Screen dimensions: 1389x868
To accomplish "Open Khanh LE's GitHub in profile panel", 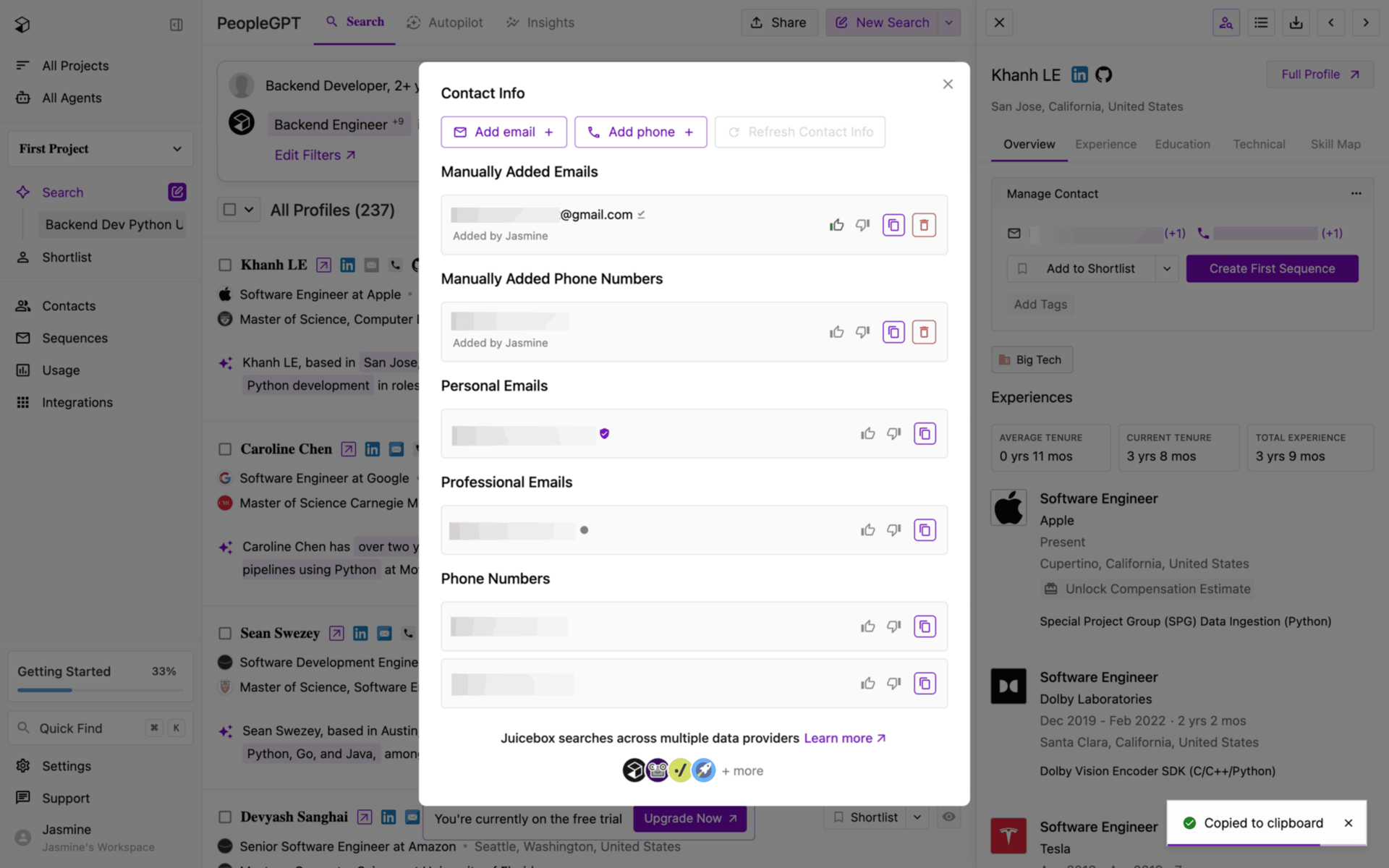I will click(x=1103, y=75).
